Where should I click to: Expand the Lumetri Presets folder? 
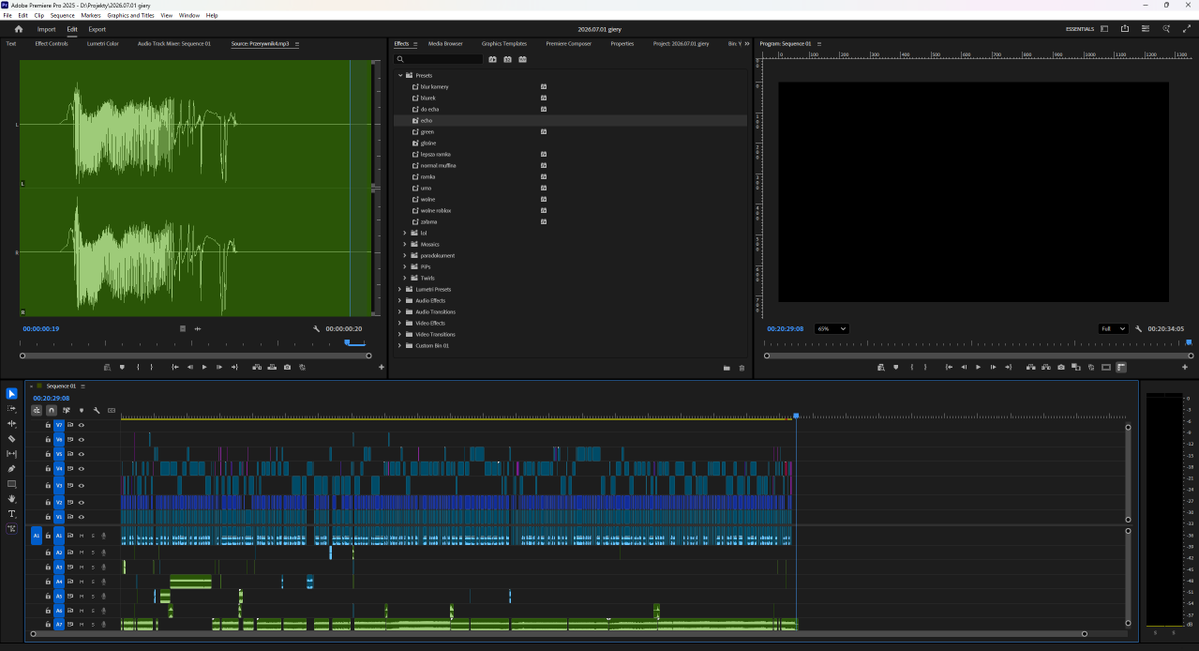(400, 289)
